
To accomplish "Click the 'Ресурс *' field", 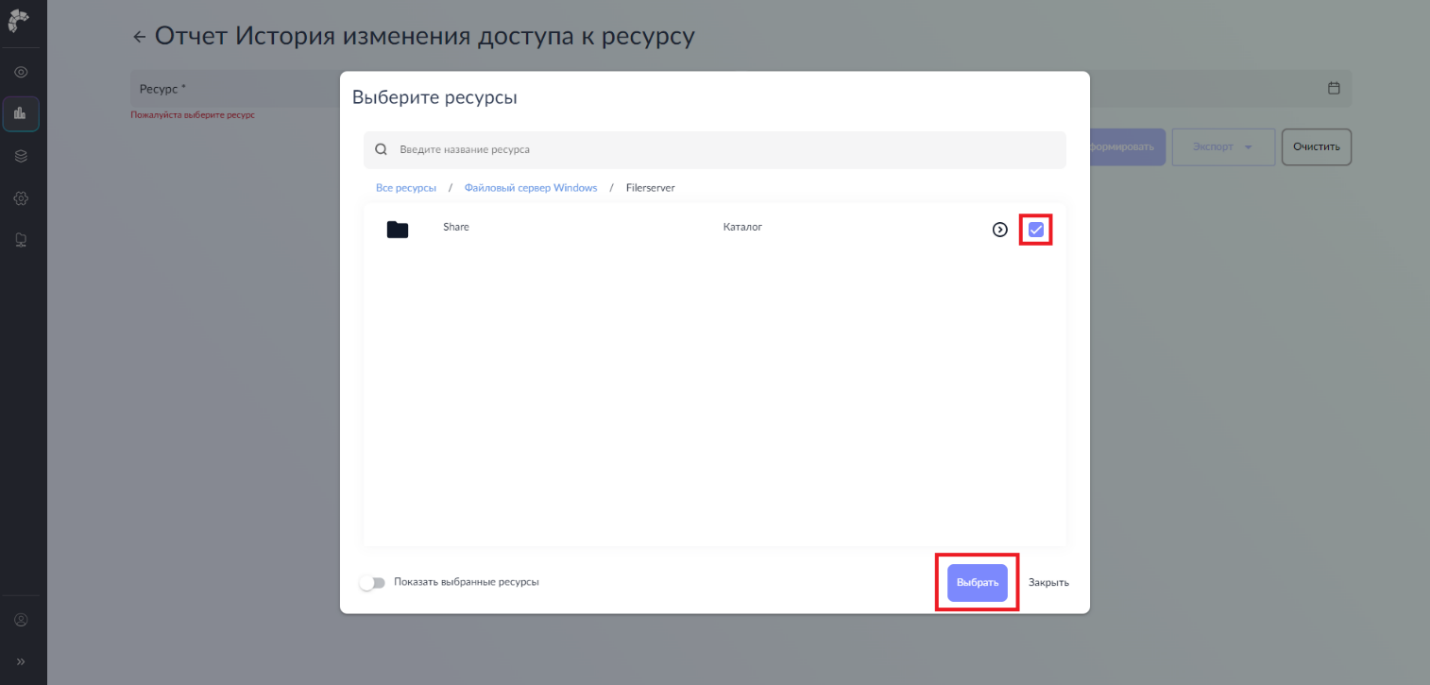I will 235,89.
